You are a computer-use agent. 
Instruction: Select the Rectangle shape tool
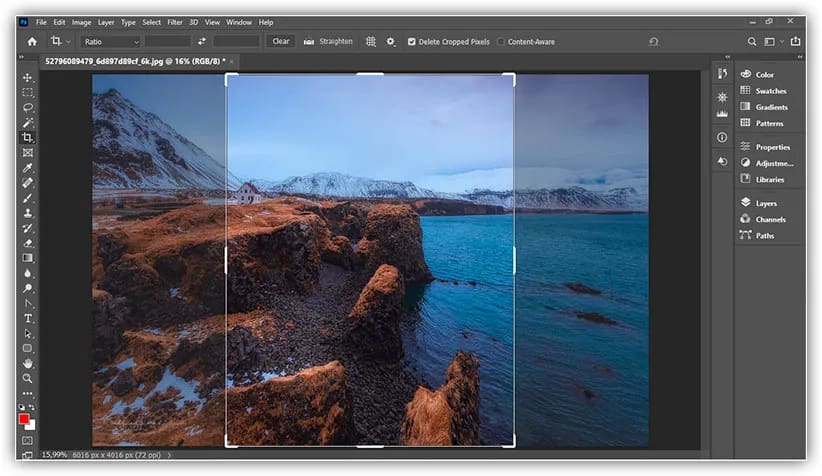(x=28, y=349)
